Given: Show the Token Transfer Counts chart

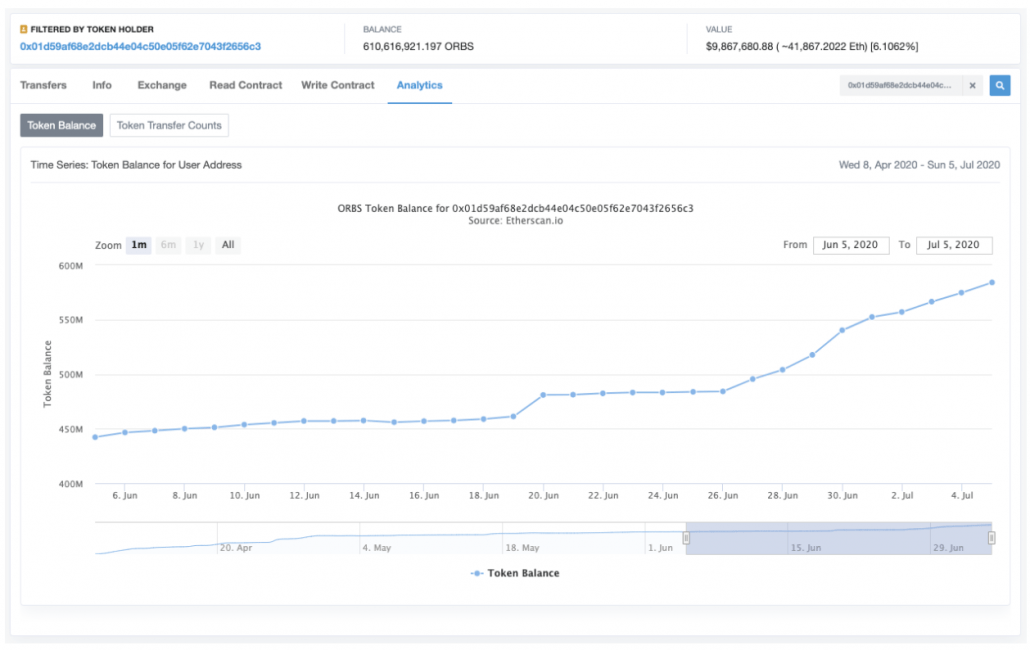Looking at the screenshot, I should (x=169, y=125).
